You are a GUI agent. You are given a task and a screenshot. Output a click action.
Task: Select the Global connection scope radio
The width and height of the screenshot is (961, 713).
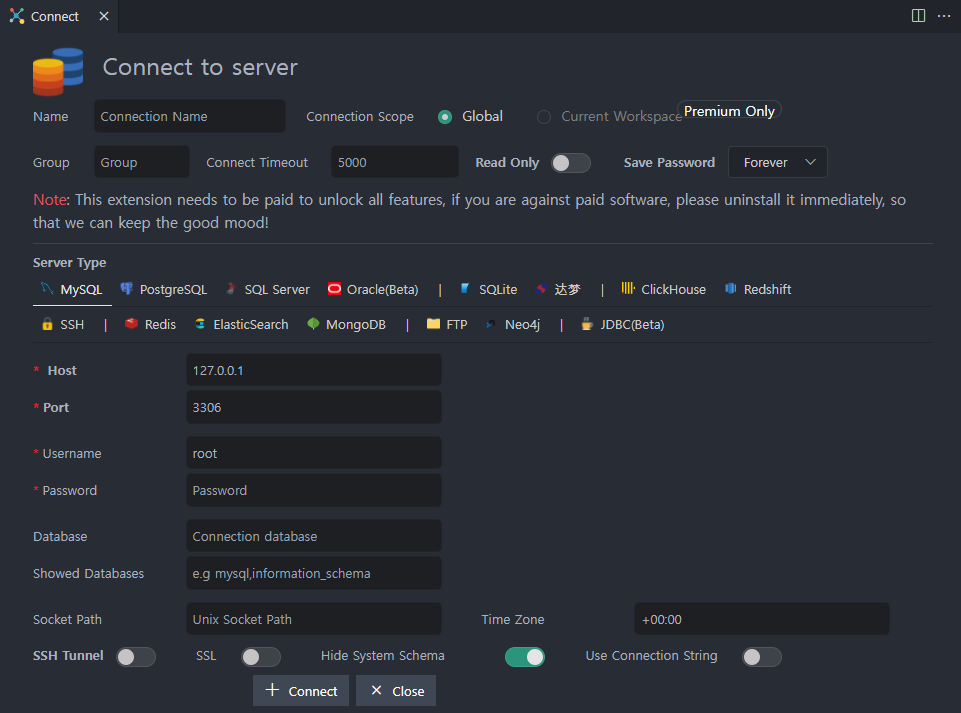point(445,117)
